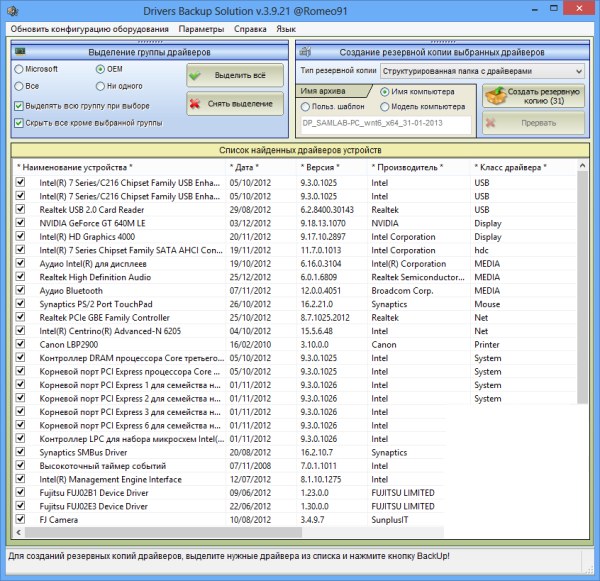Screen dimensions: 600x581
Task: Toggle 'Выделять всю группу при выборе' checkbox
Action: point(20,105)
